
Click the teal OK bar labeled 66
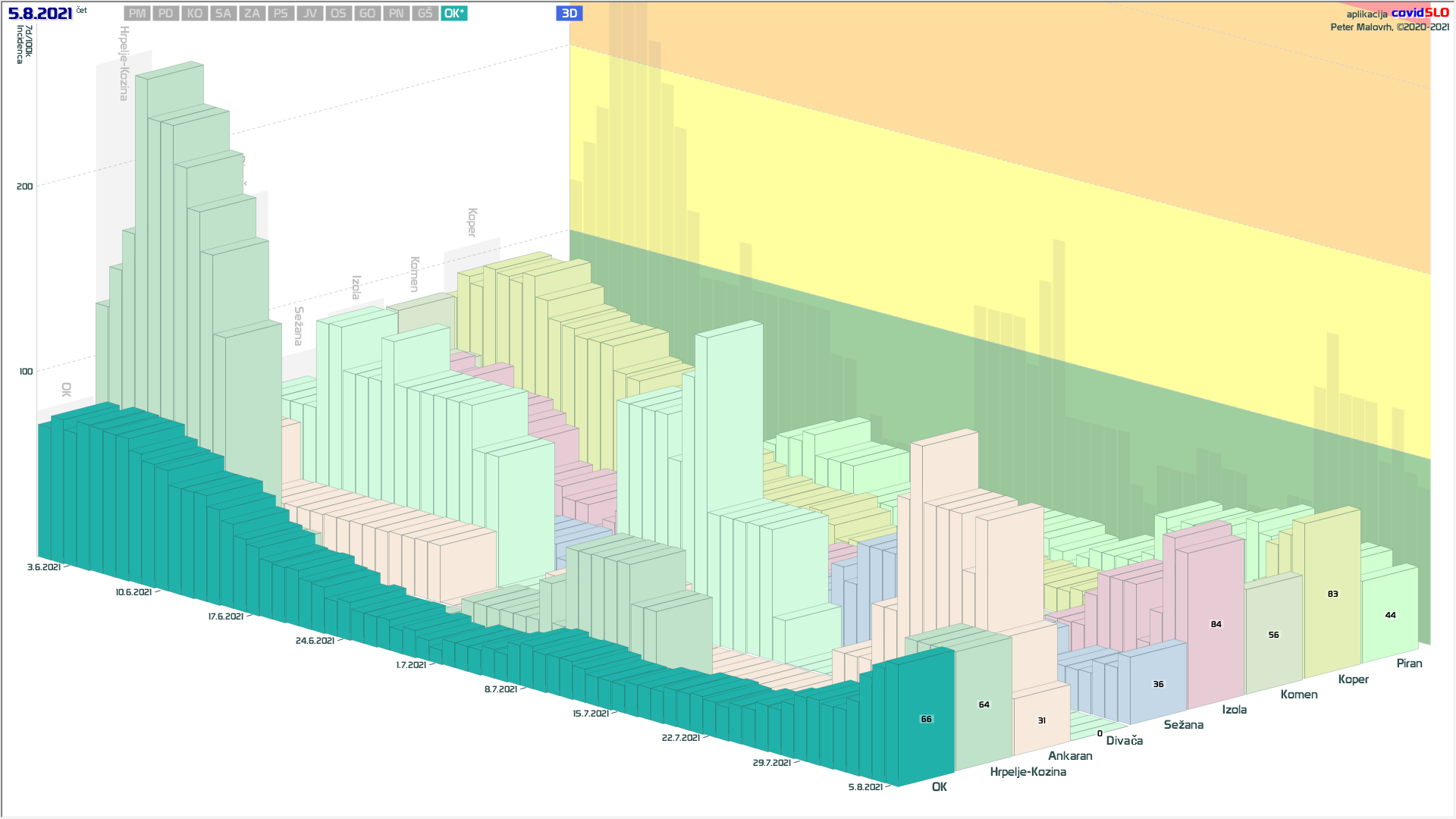pyautogui.click(x=926, y=719)
